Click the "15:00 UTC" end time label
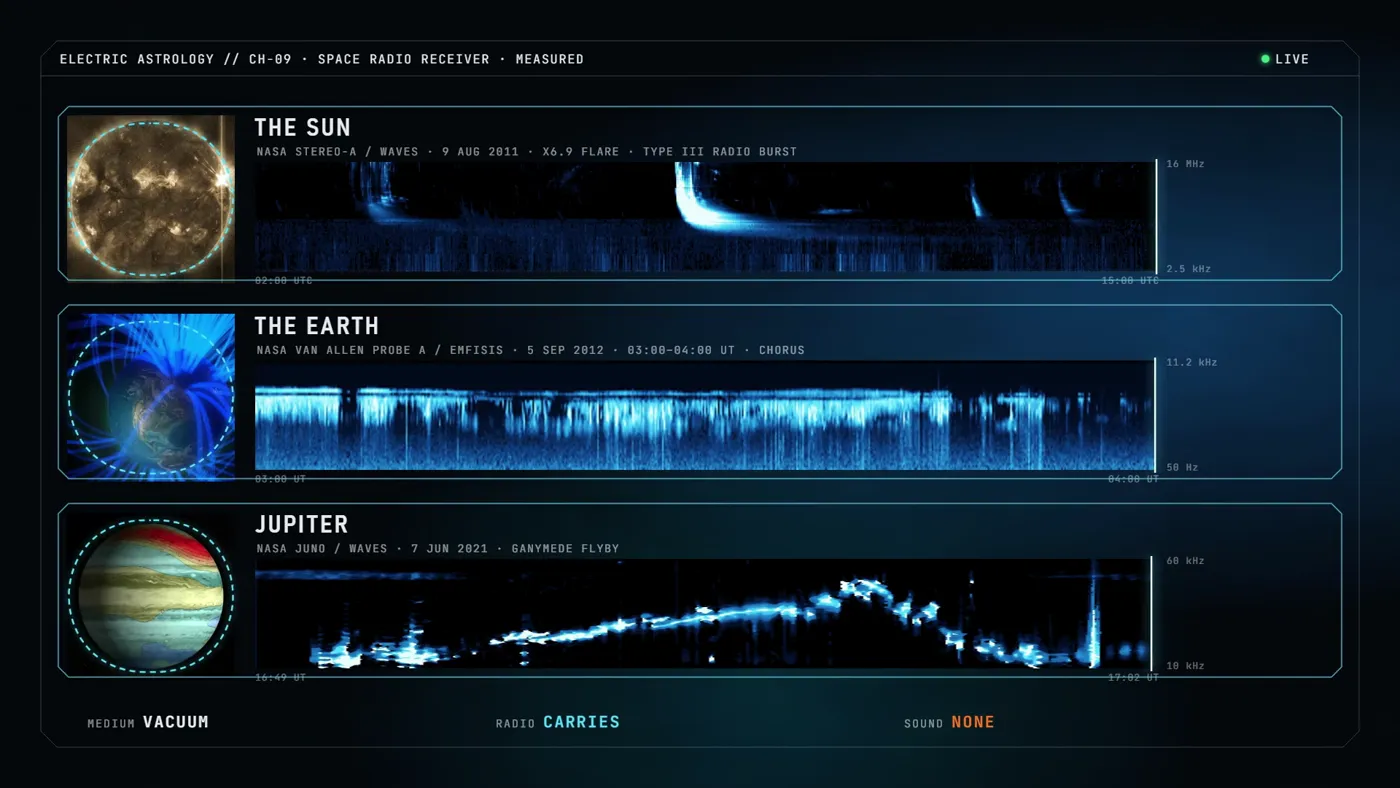The height and width of the screenshot is (788, 1400). tap(1130, 281)
